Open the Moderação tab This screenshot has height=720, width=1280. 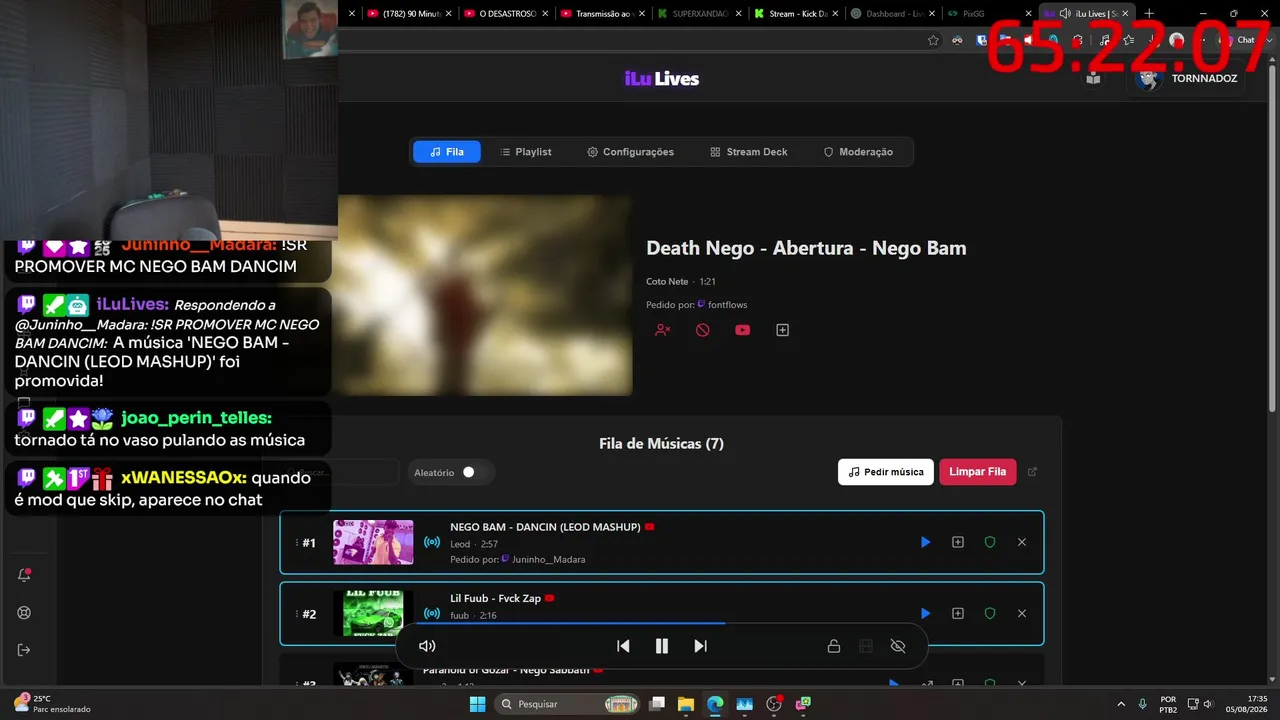point(858,152)
